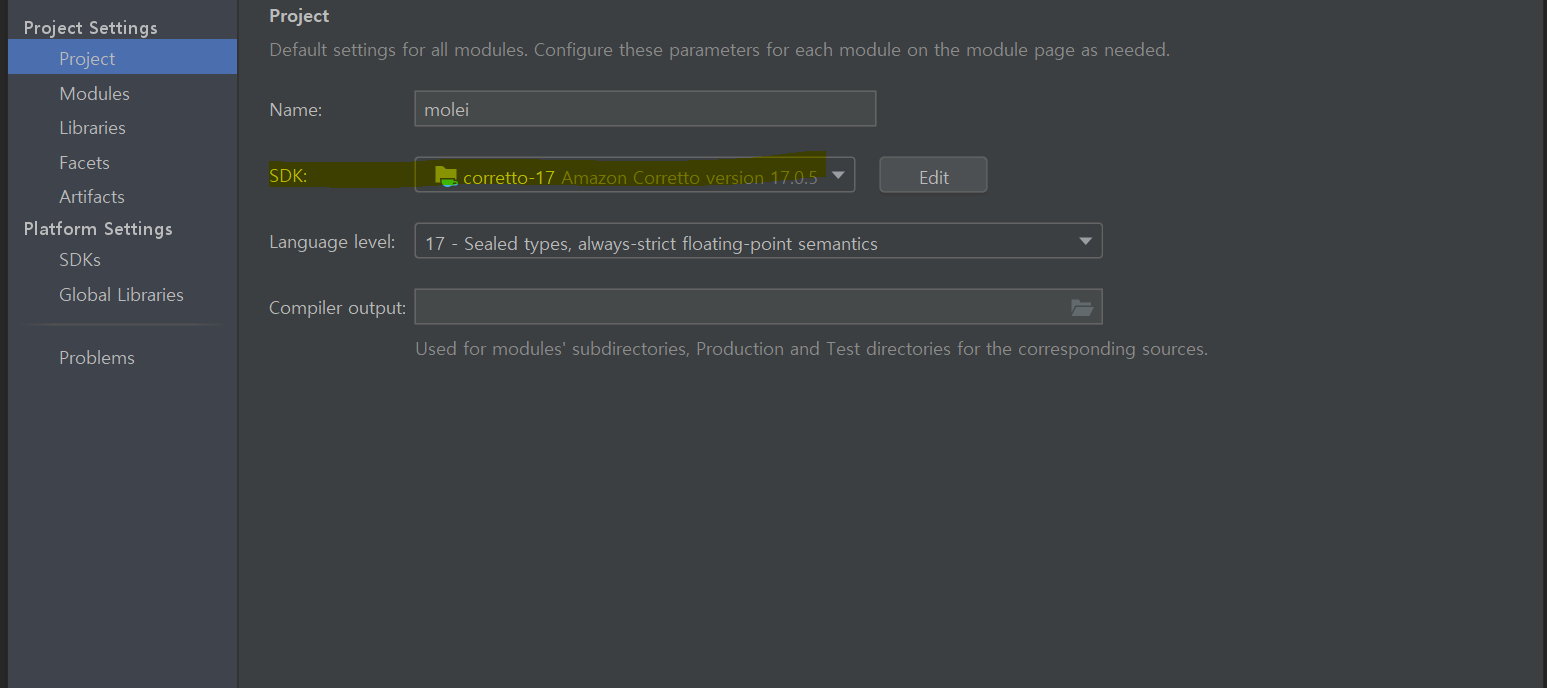Click the green corretto-17 SDK folder icon
The height and width of the screenshot is (688, 1547).
click(447, 175)
